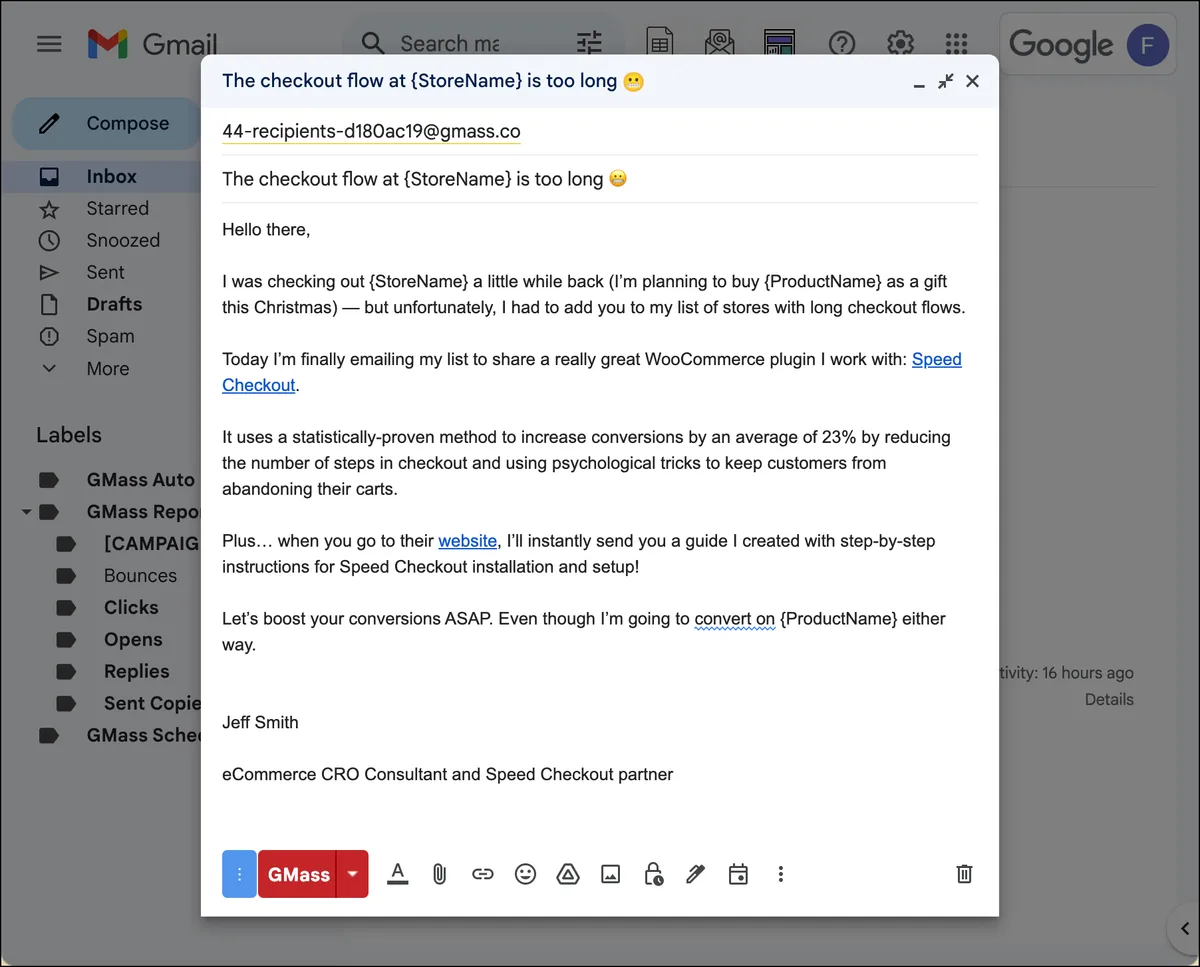1200x967 pixels.
Task: Open search filter options icon
Action: [x=589, y=43]
